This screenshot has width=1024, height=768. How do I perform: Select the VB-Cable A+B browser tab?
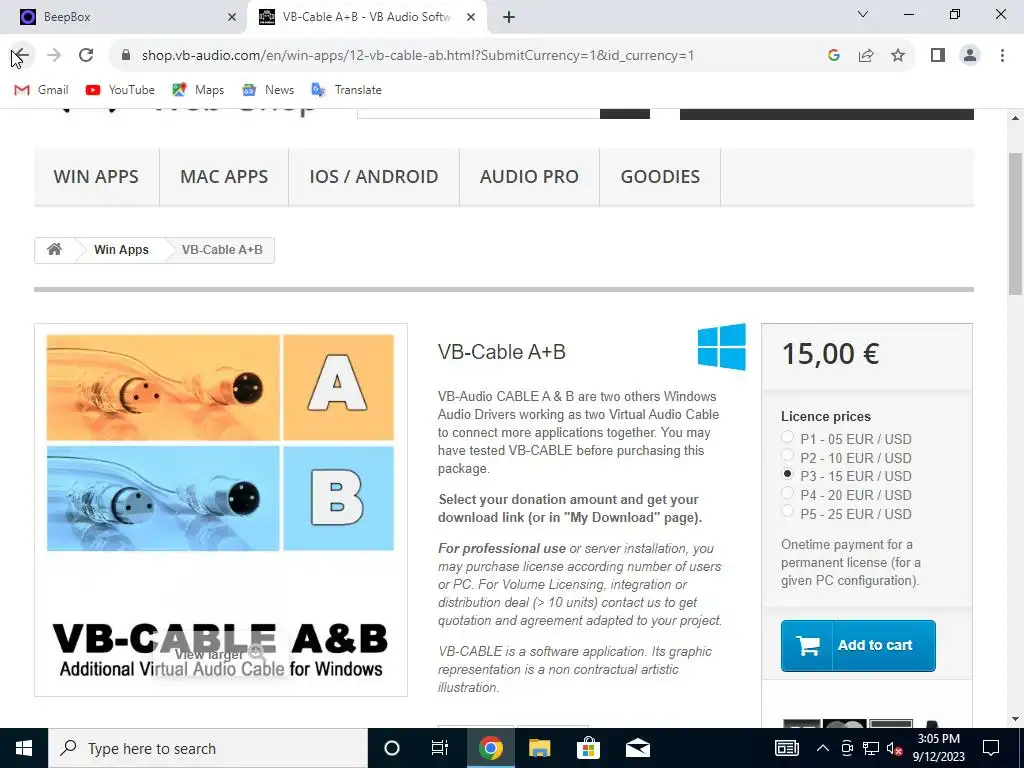click(366, 17)
